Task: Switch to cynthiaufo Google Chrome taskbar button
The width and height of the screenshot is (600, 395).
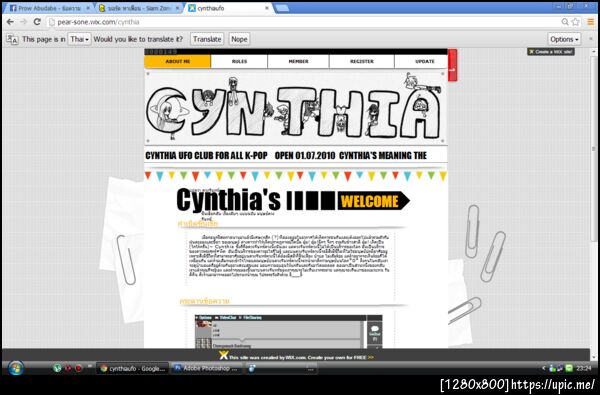Action: 132,369
